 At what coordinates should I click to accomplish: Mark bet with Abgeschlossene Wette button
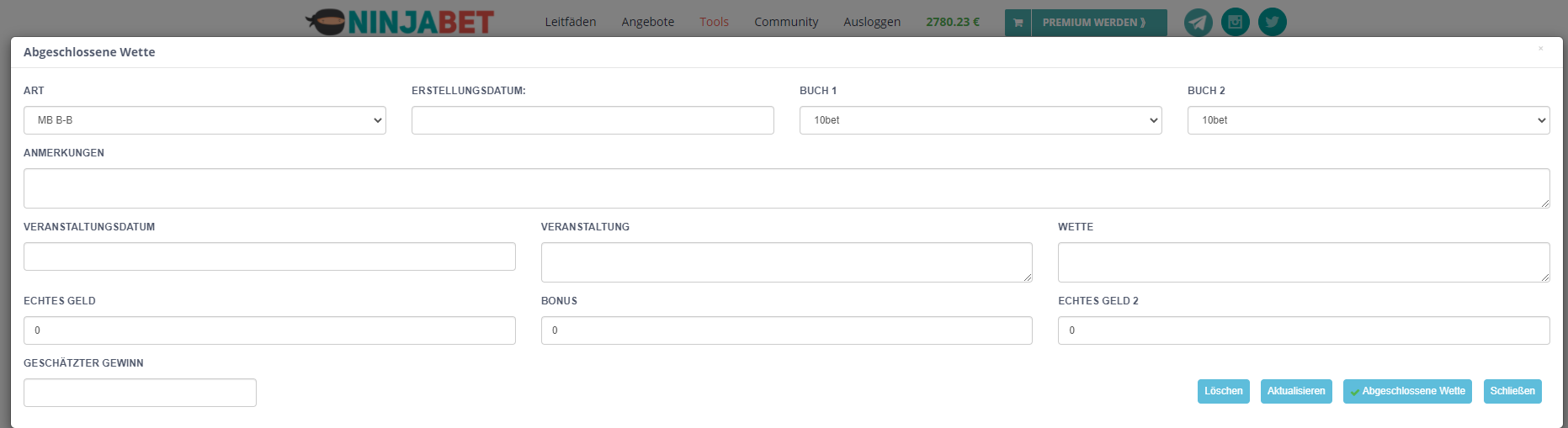(x=1407, y=391)
